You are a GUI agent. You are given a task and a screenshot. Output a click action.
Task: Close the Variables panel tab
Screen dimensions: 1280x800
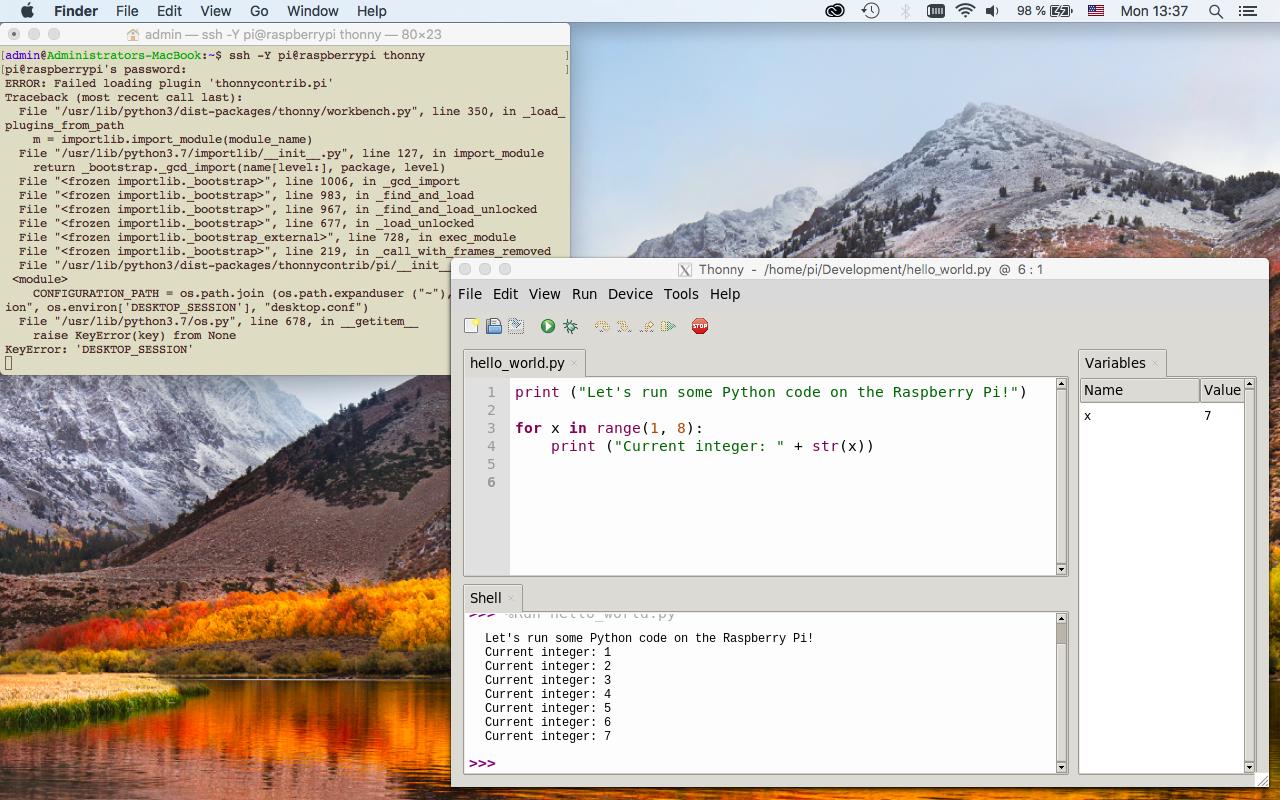point(1155,363)
